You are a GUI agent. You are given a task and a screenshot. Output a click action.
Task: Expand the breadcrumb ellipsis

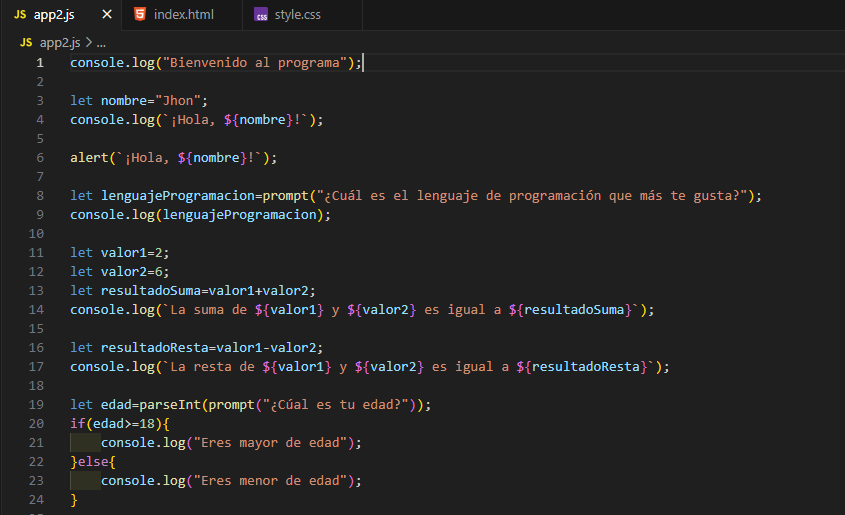click(x=101, y=43)
